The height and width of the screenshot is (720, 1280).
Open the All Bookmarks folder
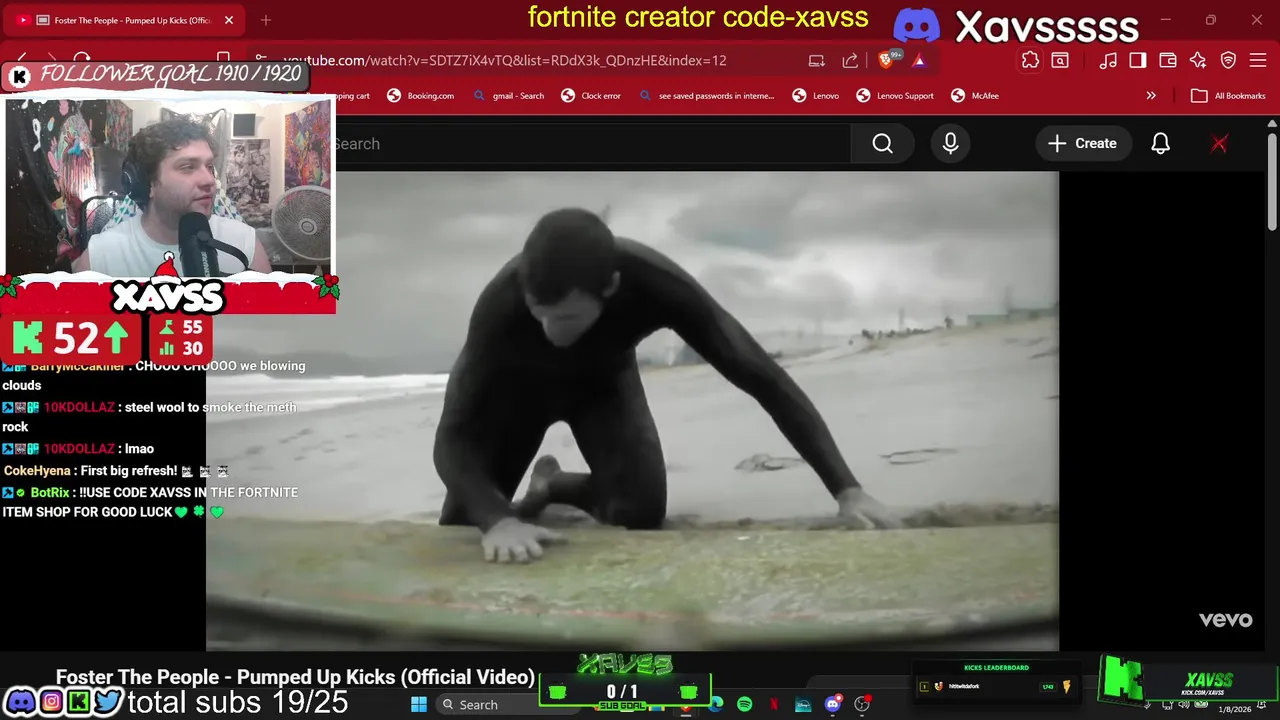1229,96
